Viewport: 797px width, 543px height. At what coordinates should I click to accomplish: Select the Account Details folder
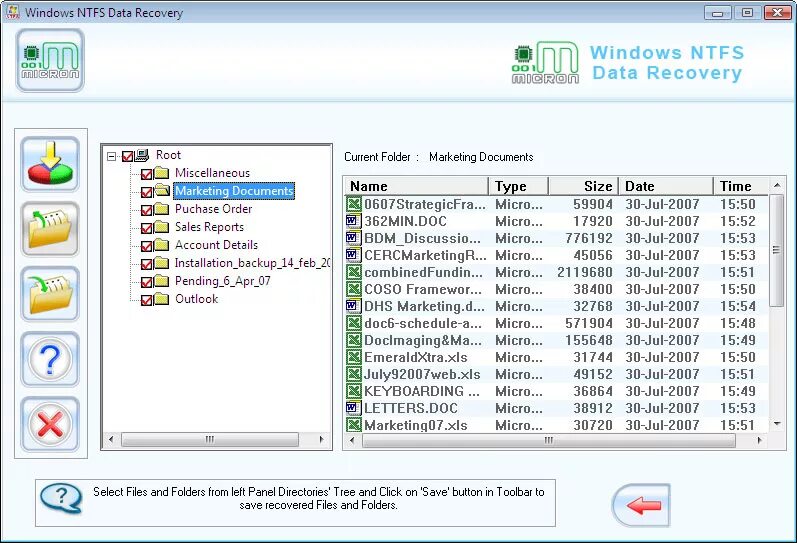217,245
